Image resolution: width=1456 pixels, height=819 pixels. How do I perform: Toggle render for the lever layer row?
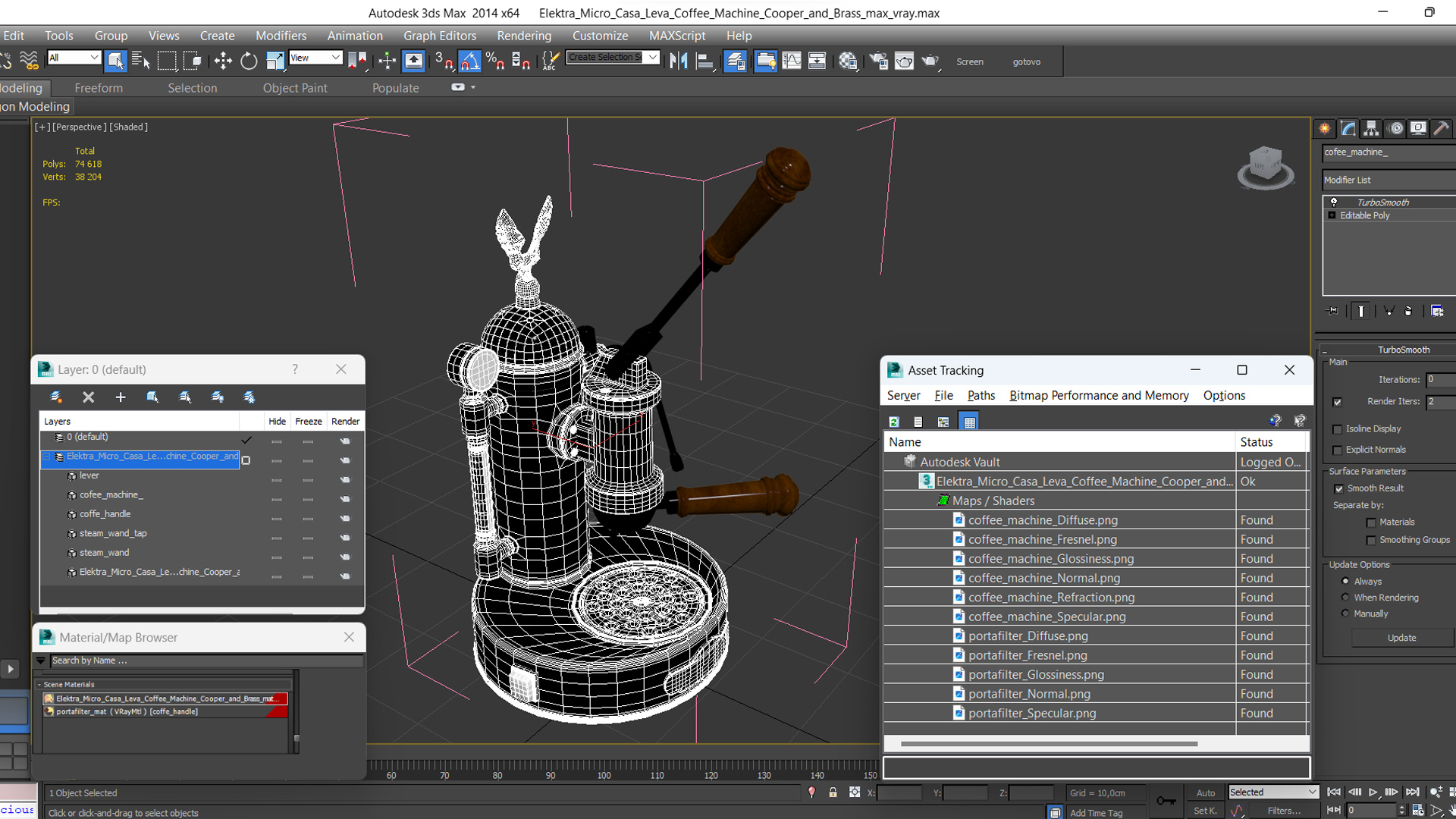tap(345, 480)
